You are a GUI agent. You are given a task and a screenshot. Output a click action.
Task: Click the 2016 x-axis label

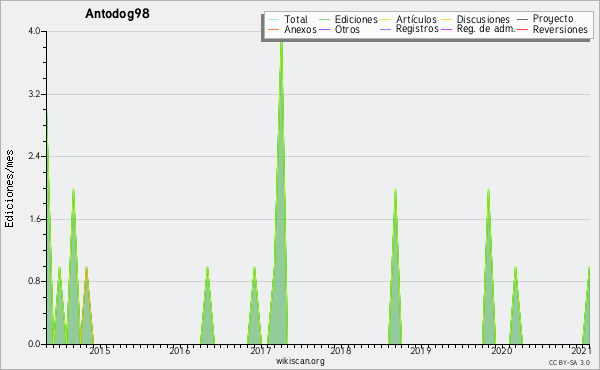pyautogui.click(x=180, y=351)
